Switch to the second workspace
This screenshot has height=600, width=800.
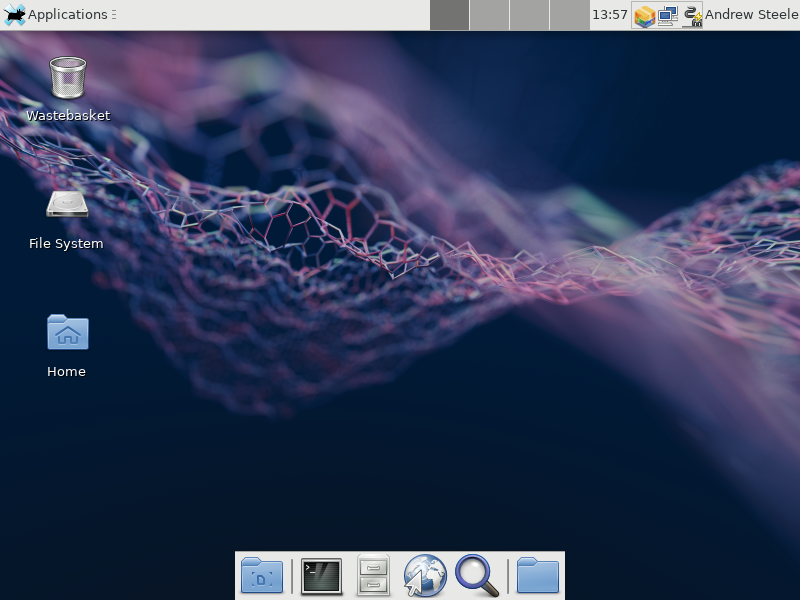click(x=489, y=15)
